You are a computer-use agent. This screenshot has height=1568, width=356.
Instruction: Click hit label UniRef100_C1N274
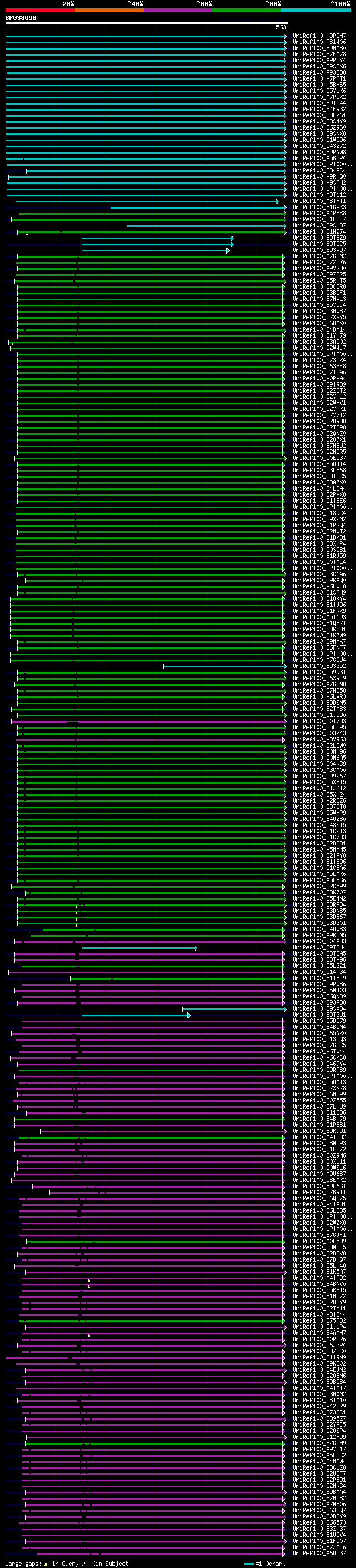pos(319,232)
